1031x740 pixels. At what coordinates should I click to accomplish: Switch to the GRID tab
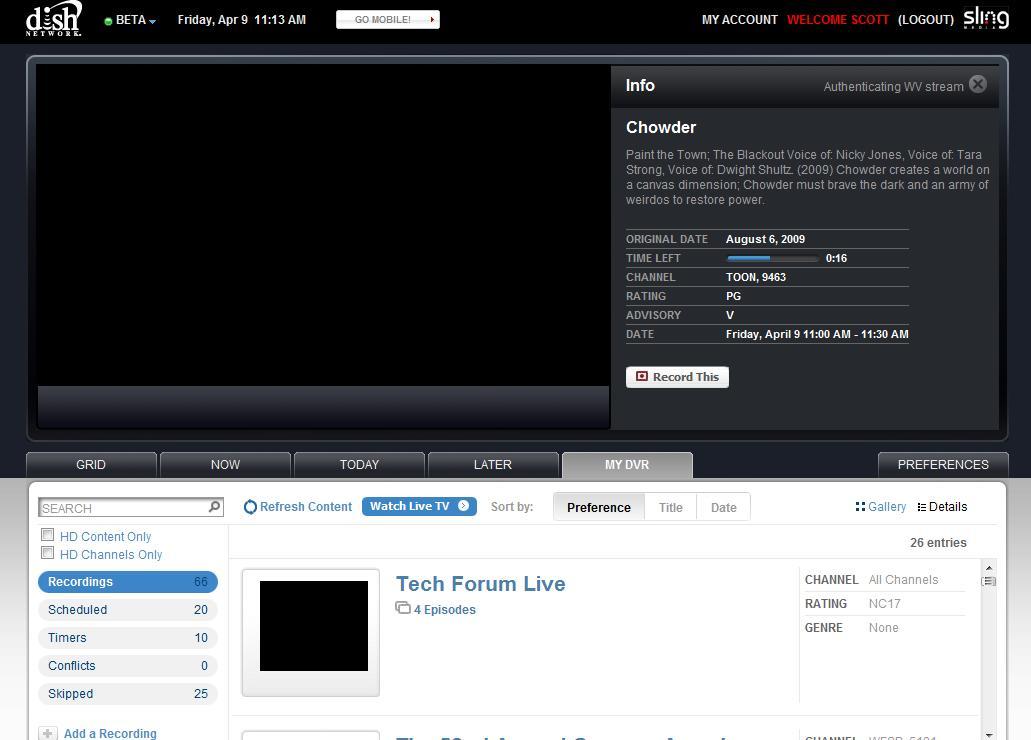91,465
